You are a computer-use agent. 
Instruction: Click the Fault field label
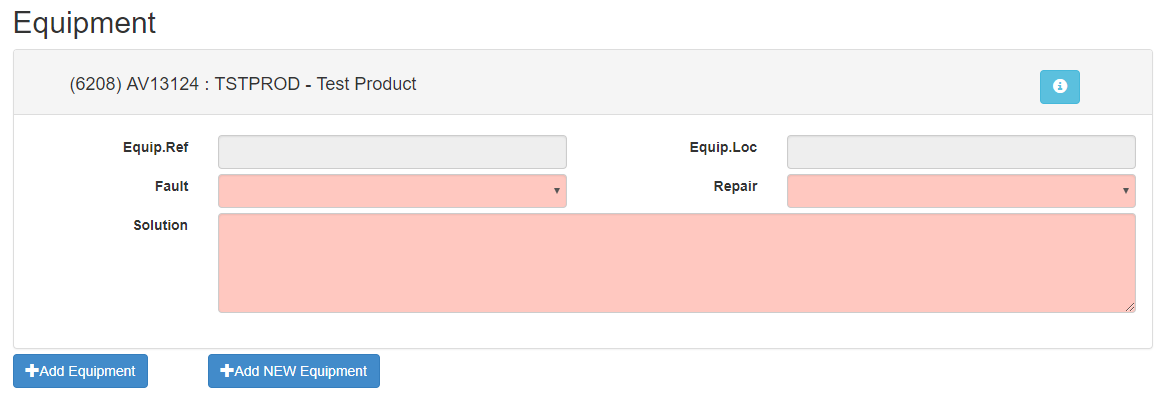[x=171, y=186]
